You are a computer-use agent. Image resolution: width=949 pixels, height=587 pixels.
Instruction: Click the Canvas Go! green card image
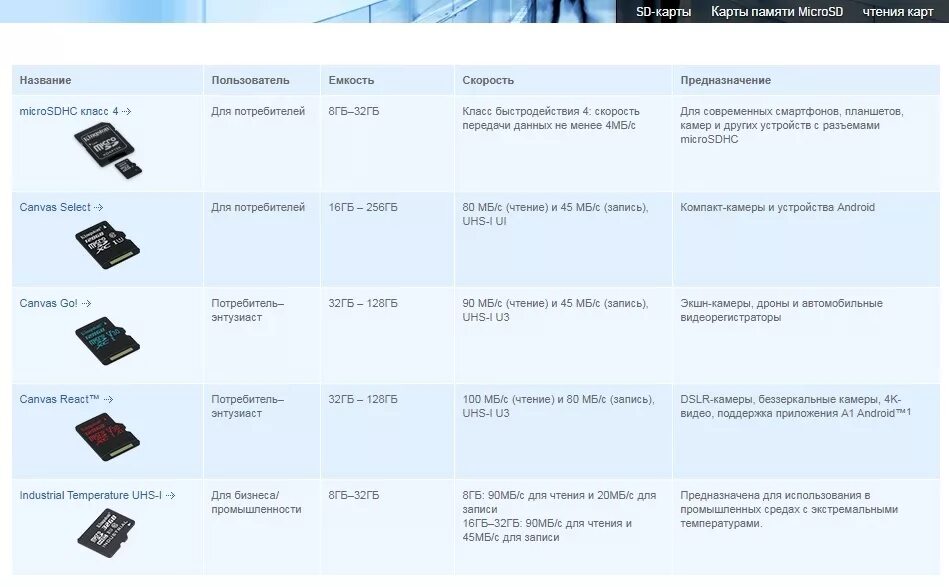click(x=107, y=341)
